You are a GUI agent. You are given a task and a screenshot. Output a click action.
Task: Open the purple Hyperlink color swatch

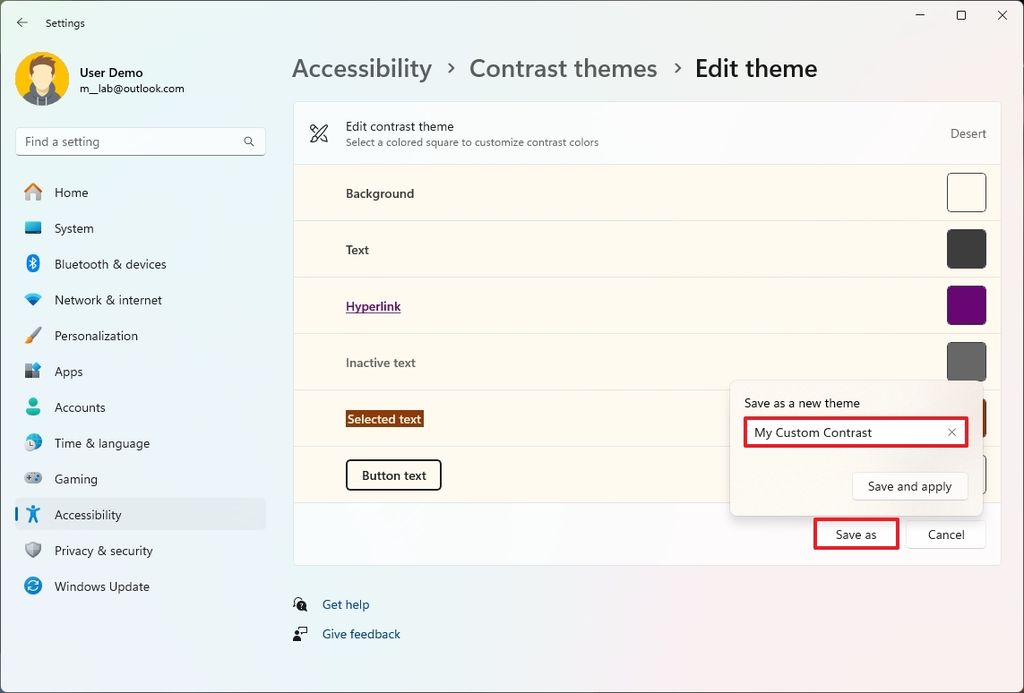pyautogui.click(x=966, y=305)
